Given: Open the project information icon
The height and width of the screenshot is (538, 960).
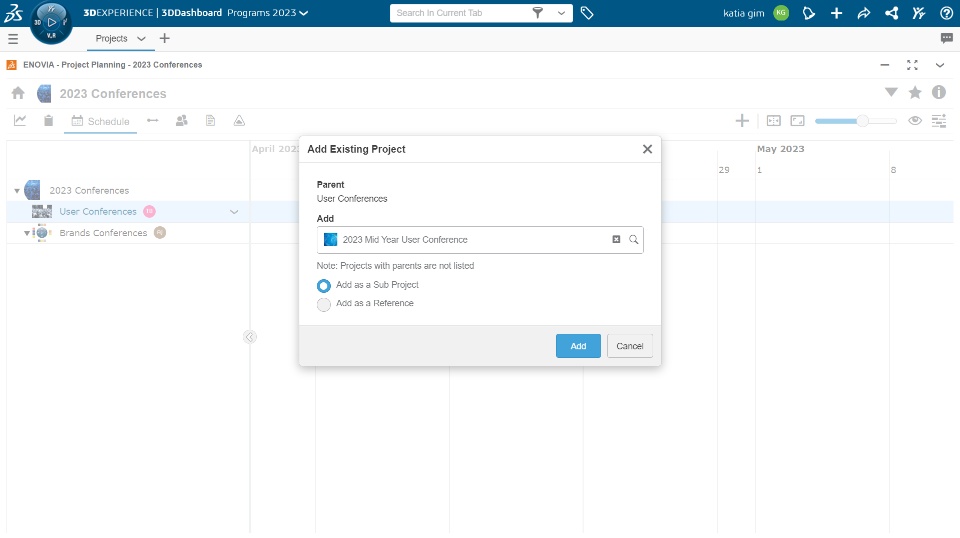Looking at the screenshot, I should click(939, 93).
